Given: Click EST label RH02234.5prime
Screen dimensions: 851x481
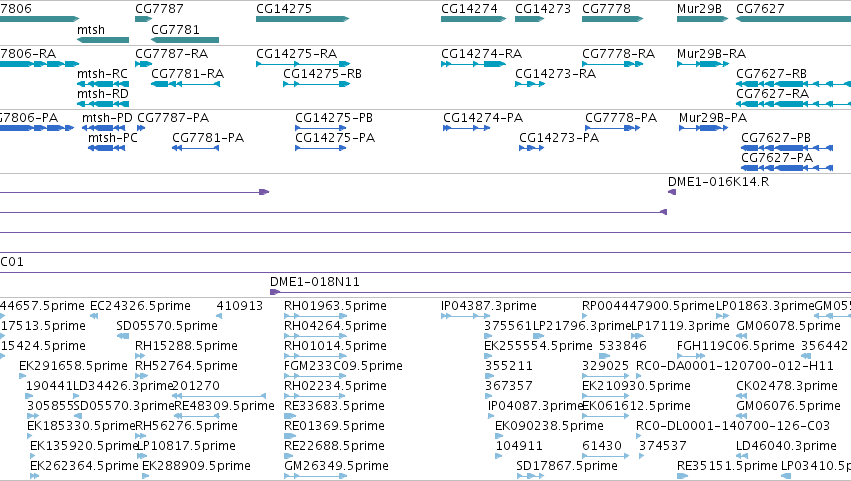Looking at the screenshot, I should pos(335,386).
